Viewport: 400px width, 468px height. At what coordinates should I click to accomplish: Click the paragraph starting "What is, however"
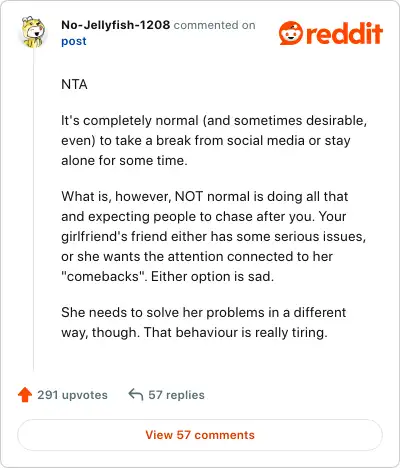214,236
